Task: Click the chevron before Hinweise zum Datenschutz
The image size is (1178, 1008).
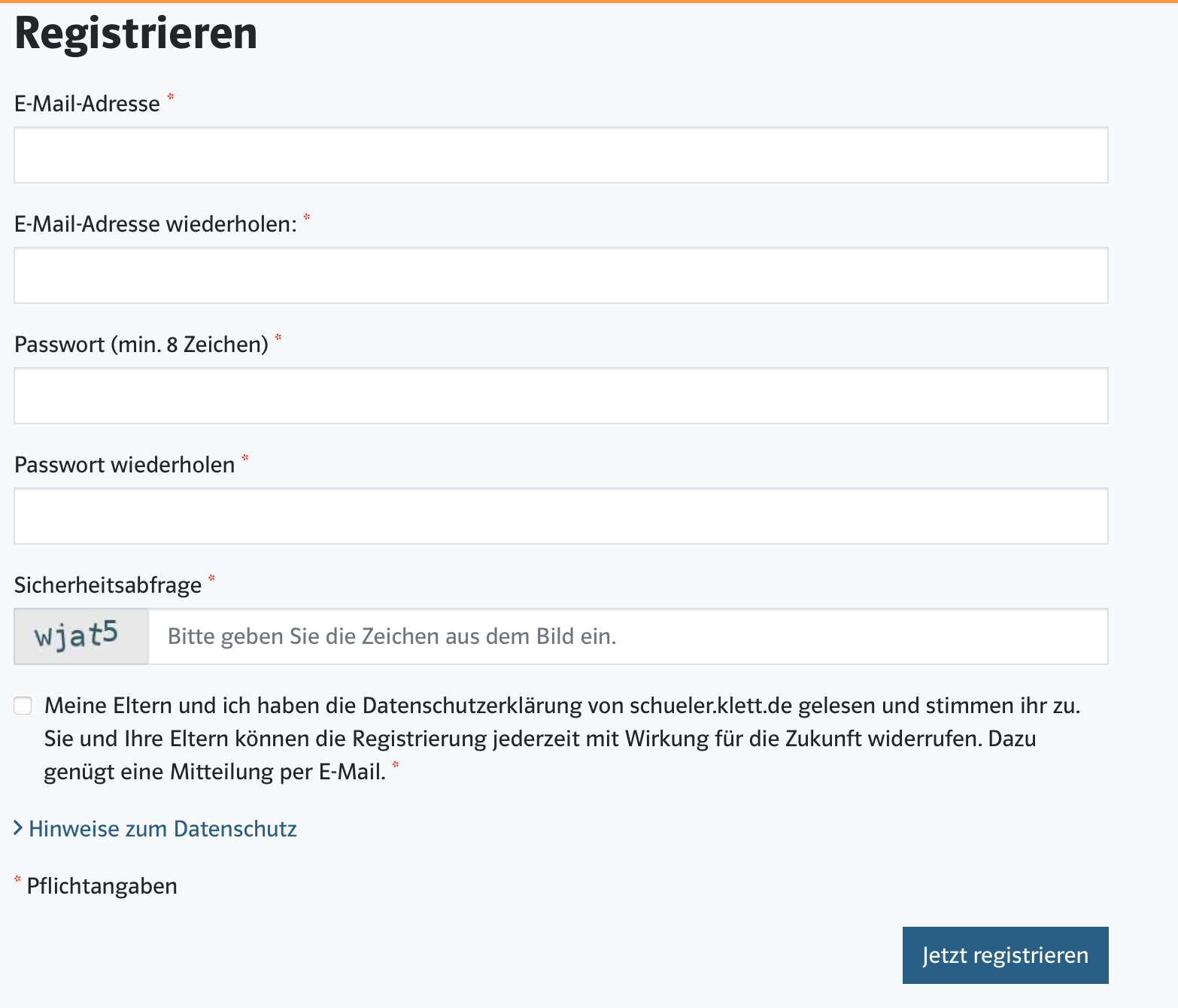Action: (x=19, y=828)
